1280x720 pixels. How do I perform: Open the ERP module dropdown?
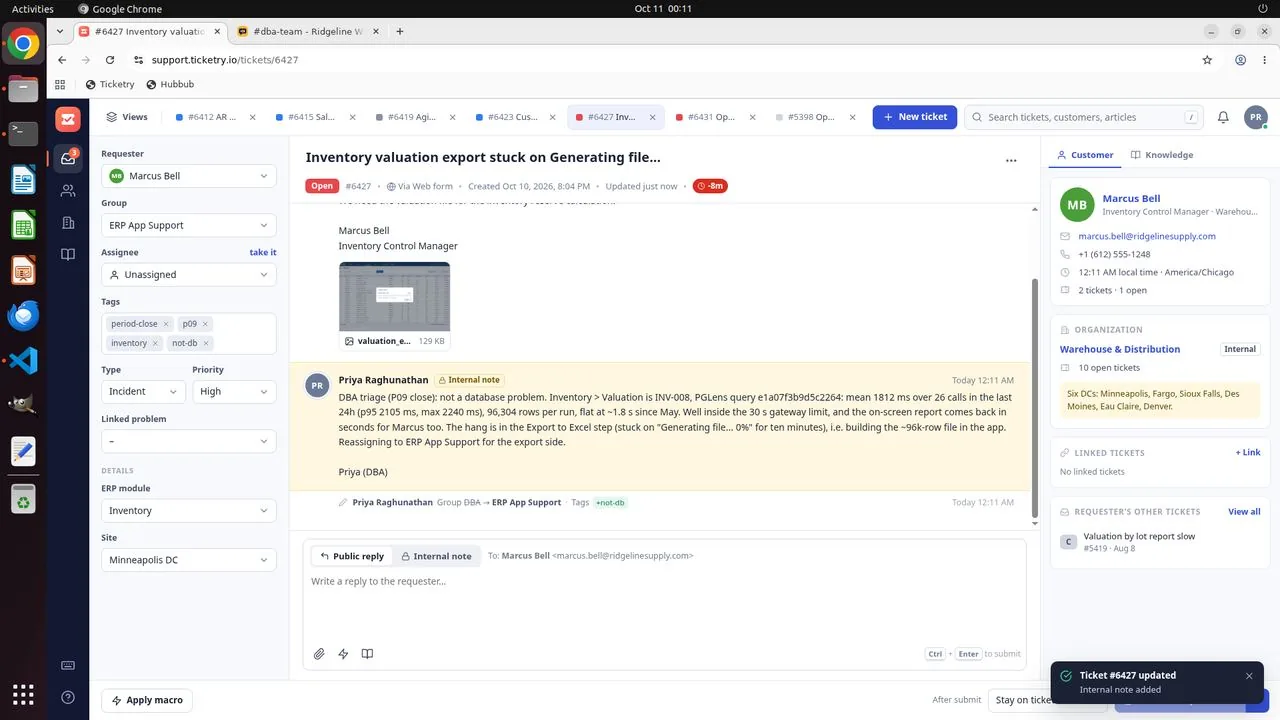pos(189,511)
